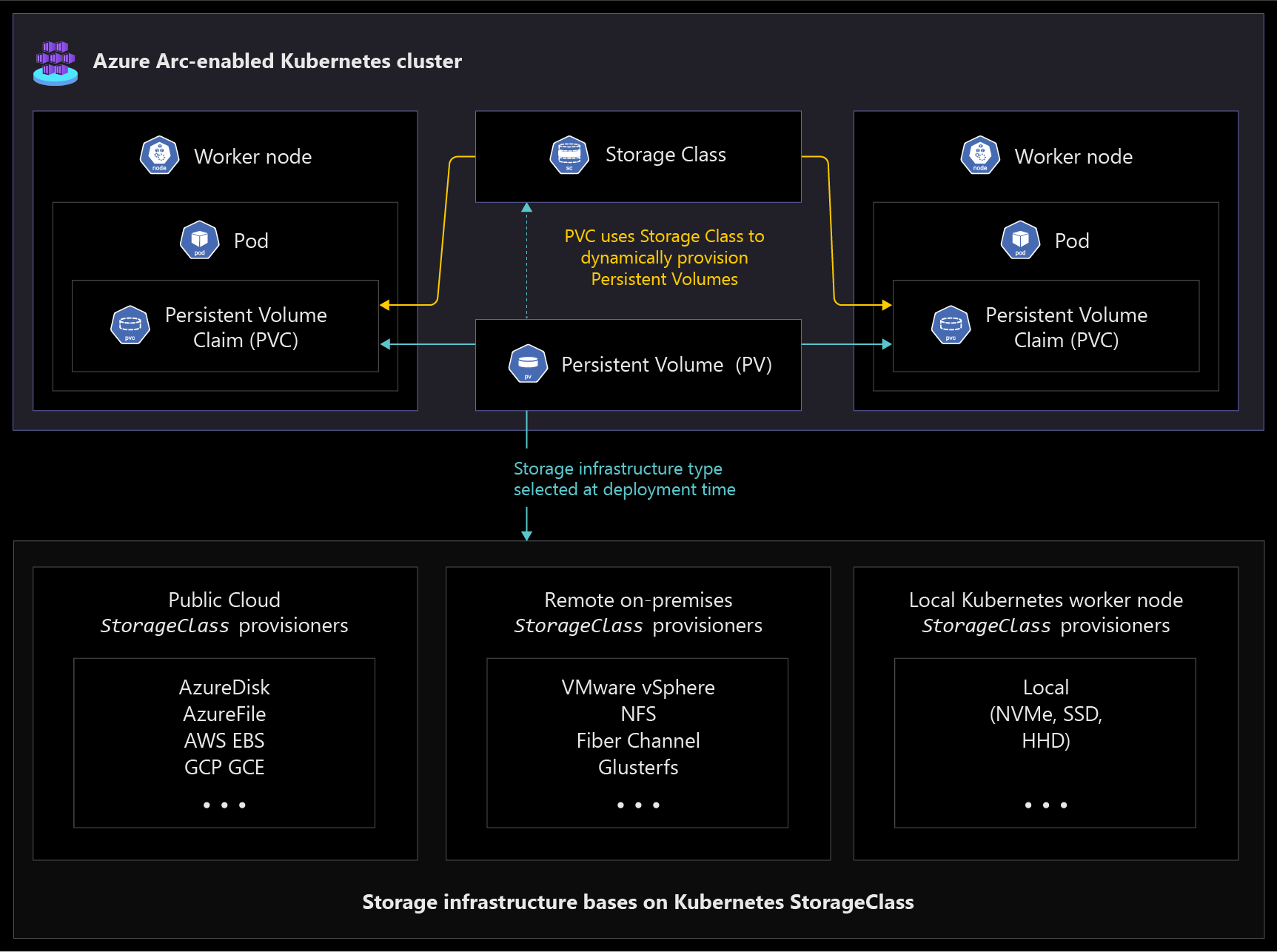Viewport: 1277px width, 952px height.
Task: Click the PVC uses Storage Class annotation text
Action: pyautogui.click(x=664, y=257)
